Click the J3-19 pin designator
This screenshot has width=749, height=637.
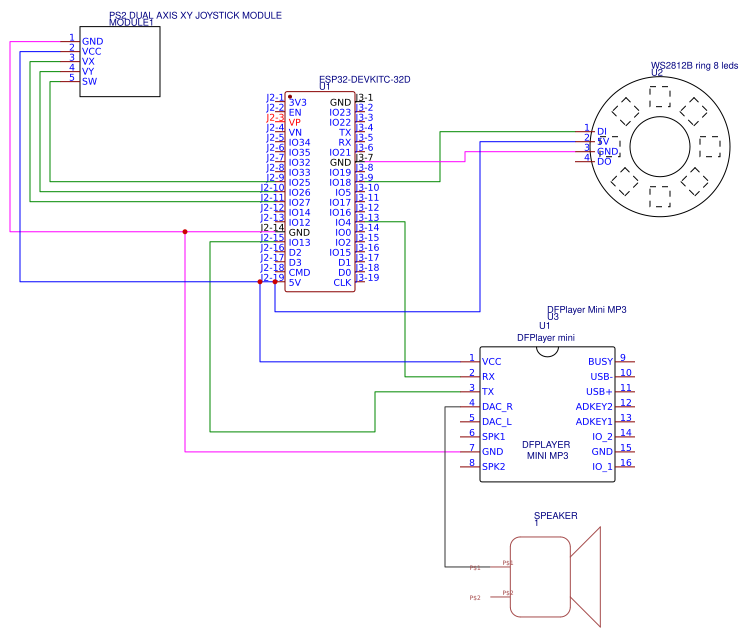click(x=367, y=277)
